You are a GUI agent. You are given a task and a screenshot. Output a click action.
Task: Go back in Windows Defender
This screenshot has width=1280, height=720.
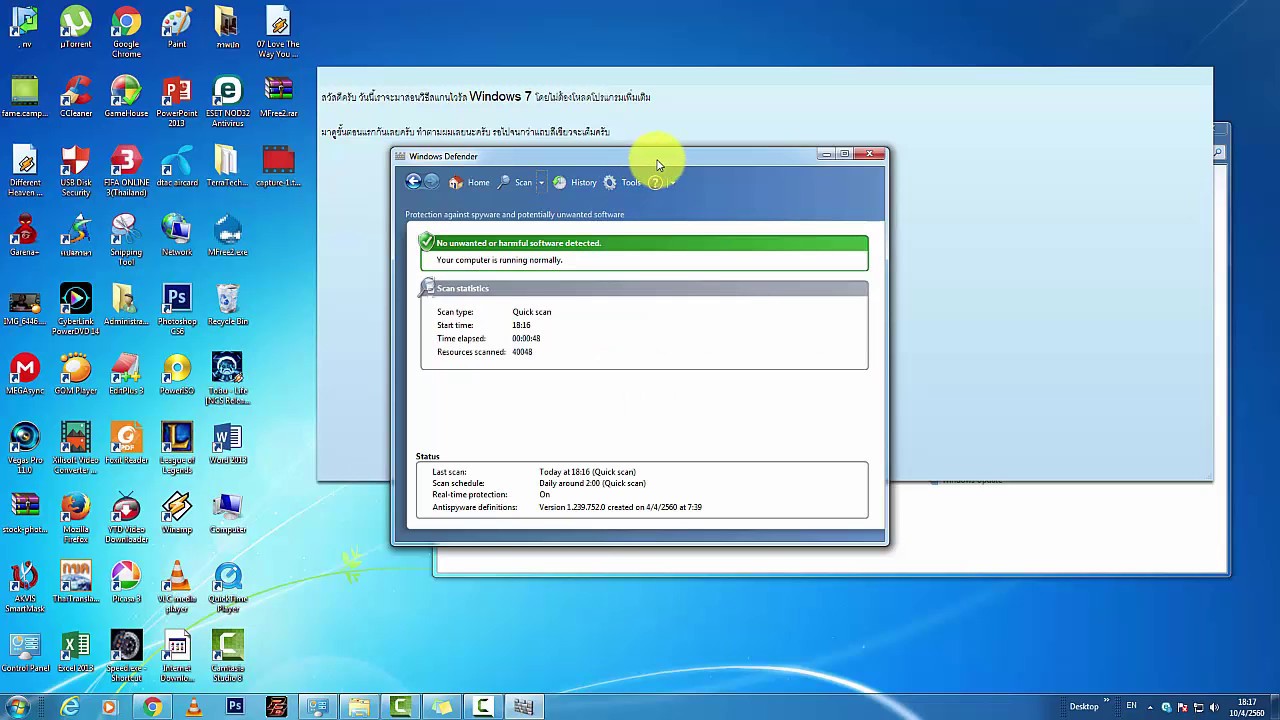click(413, 182)
